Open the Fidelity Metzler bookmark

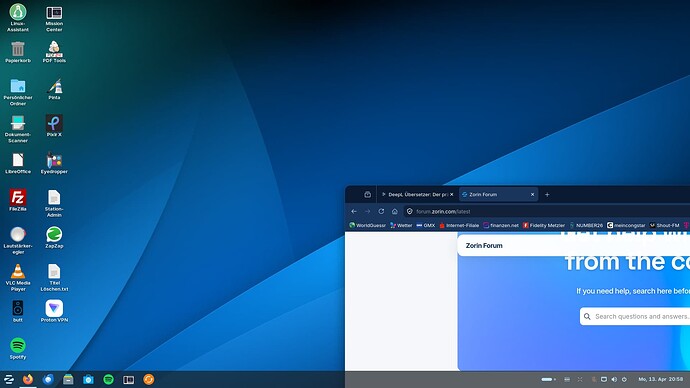tap(544, 225)
